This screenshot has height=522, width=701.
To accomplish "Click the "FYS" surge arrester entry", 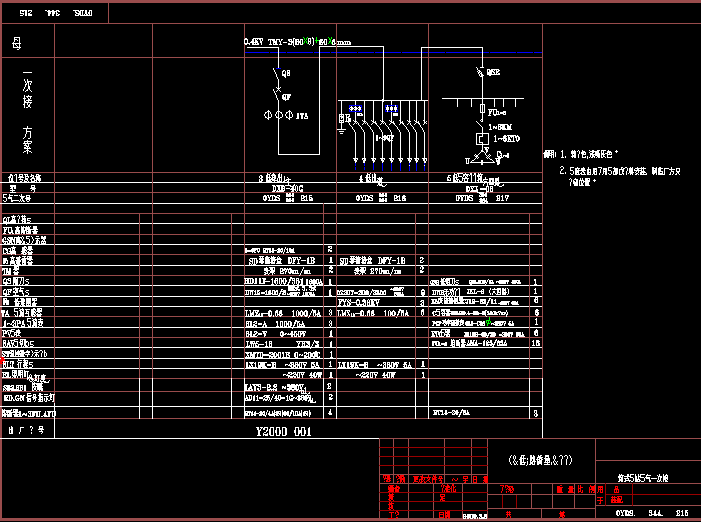I will click(359, 303).
